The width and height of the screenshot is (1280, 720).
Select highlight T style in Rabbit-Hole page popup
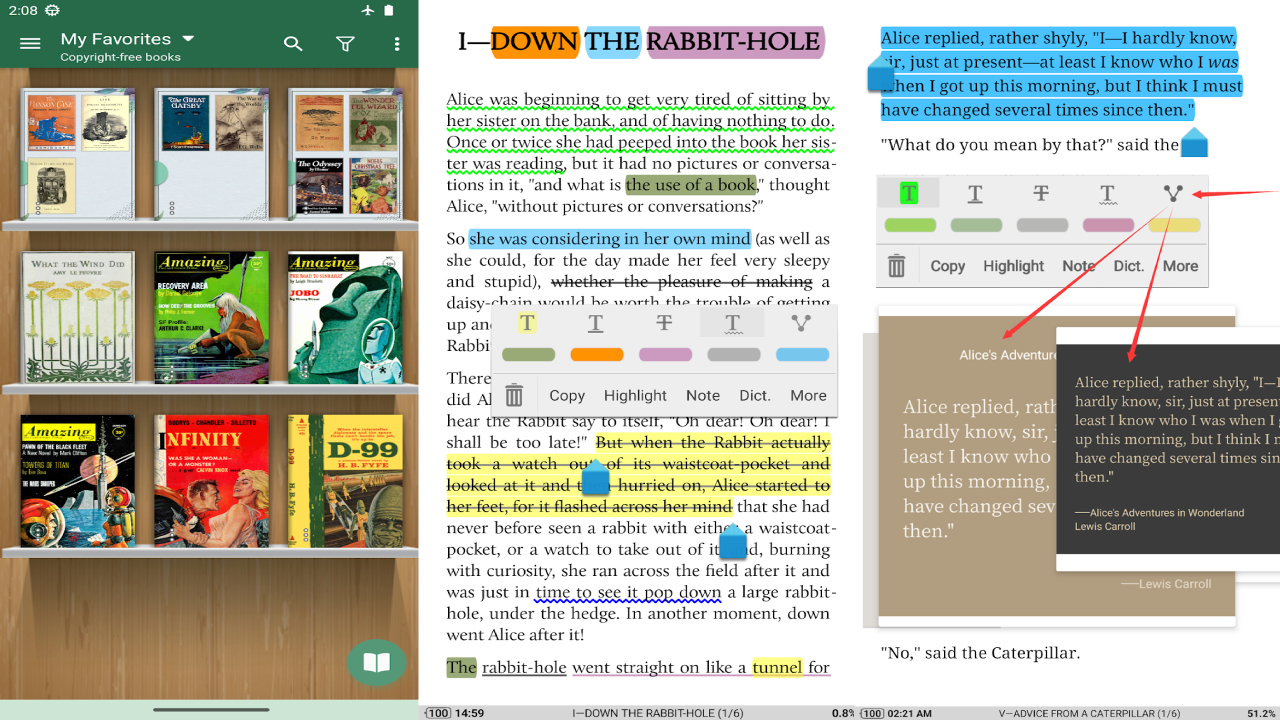pos(527,322)
